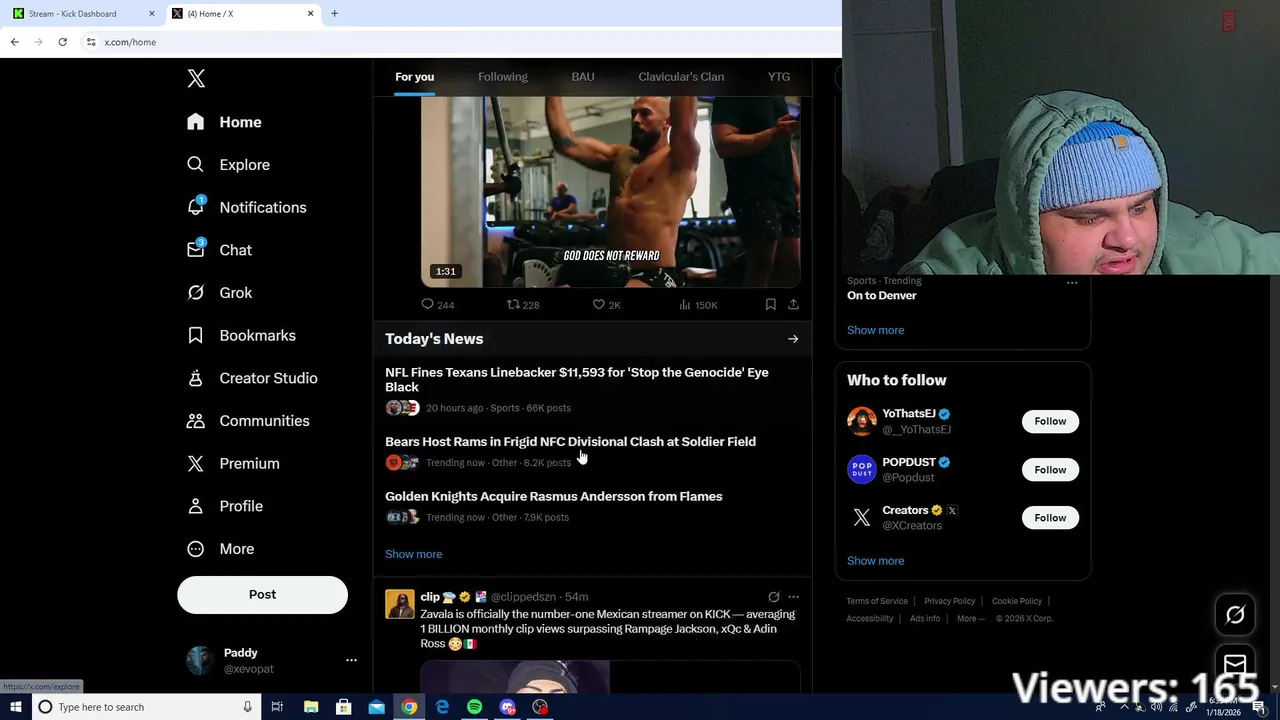Click the Communities people icon

tap(196, 421)
